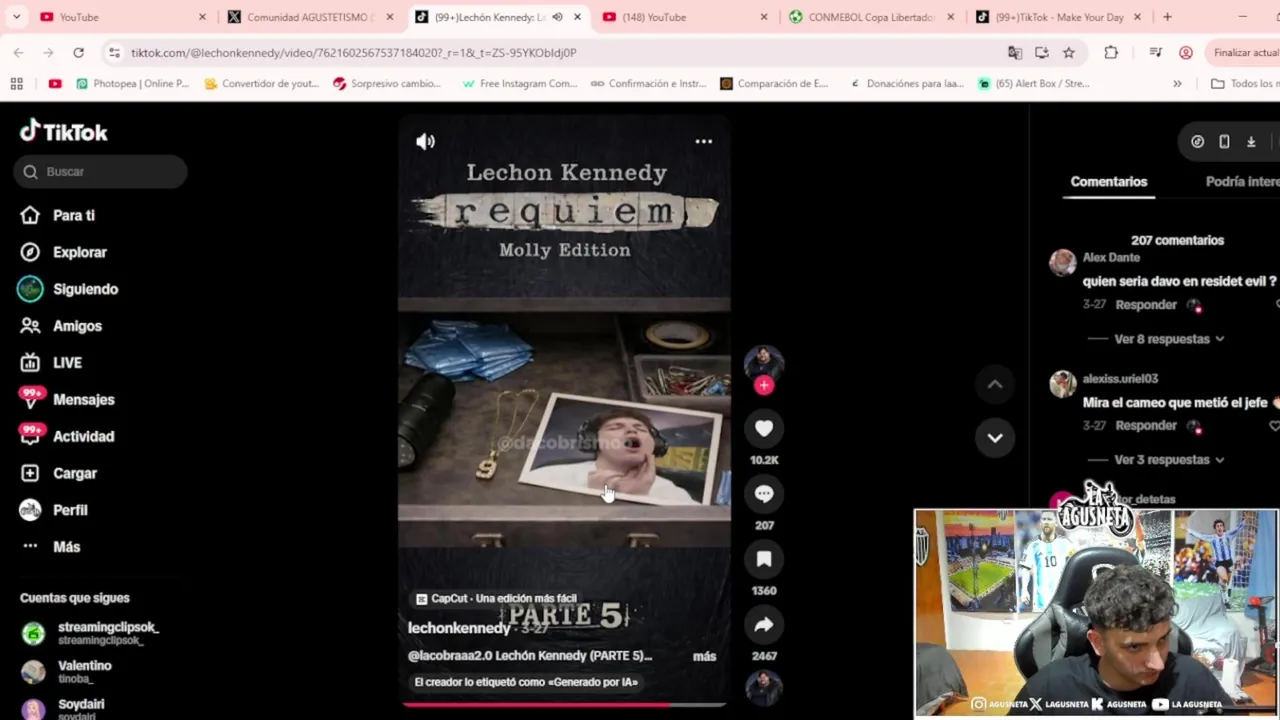Open comments via the speech bubble icon

pos(764,494)
